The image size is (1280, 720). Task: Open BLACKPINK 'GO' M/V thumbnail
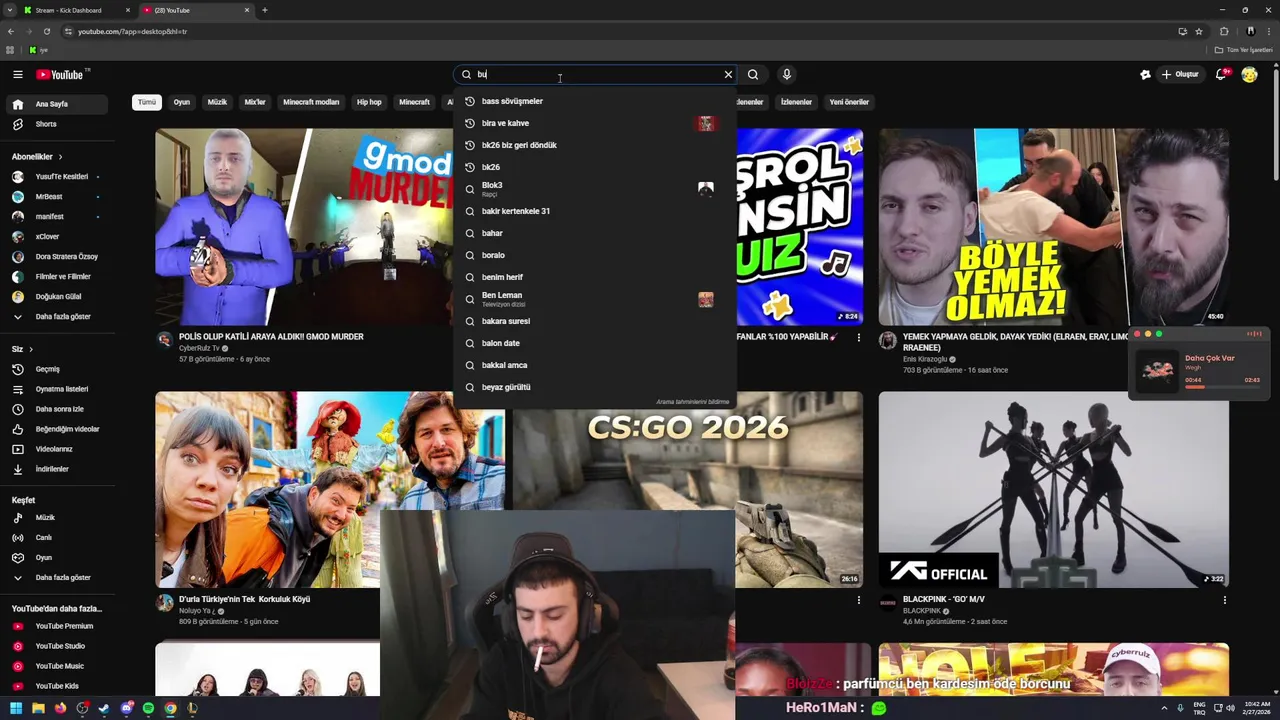(1054, 489)
